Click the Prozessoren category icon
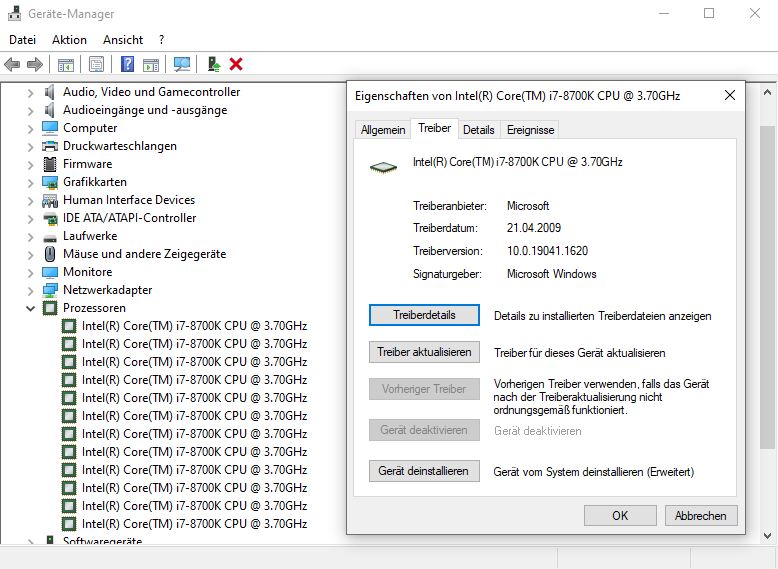The height and width of the screenshot is (569, 778). [x=50, y=308]
